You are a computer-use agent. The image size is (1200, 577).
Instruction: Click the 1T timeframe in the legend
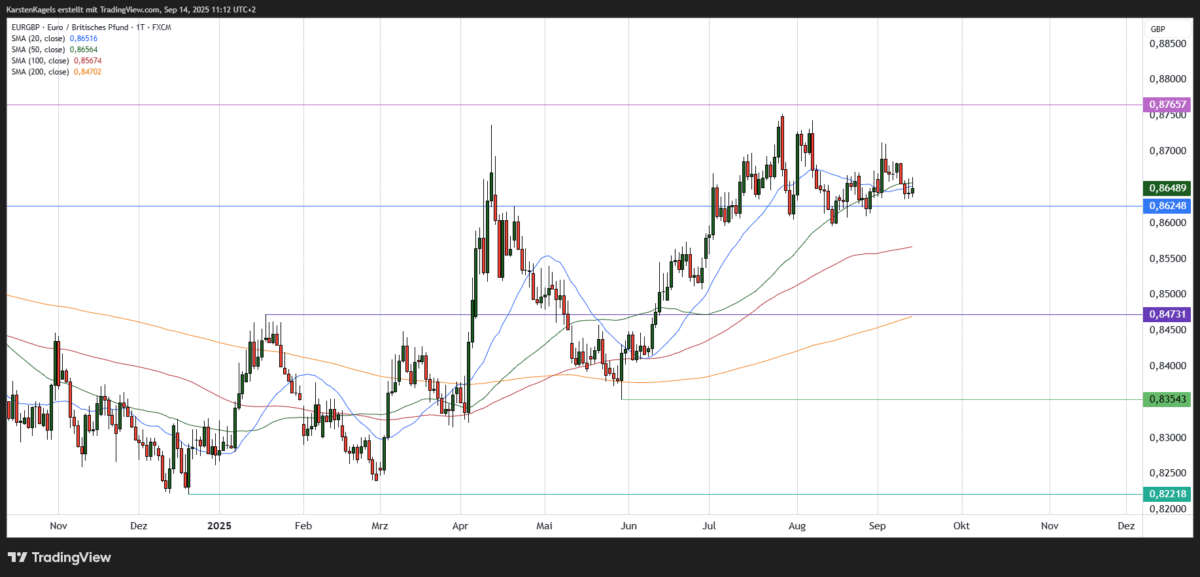click(140, 27)
